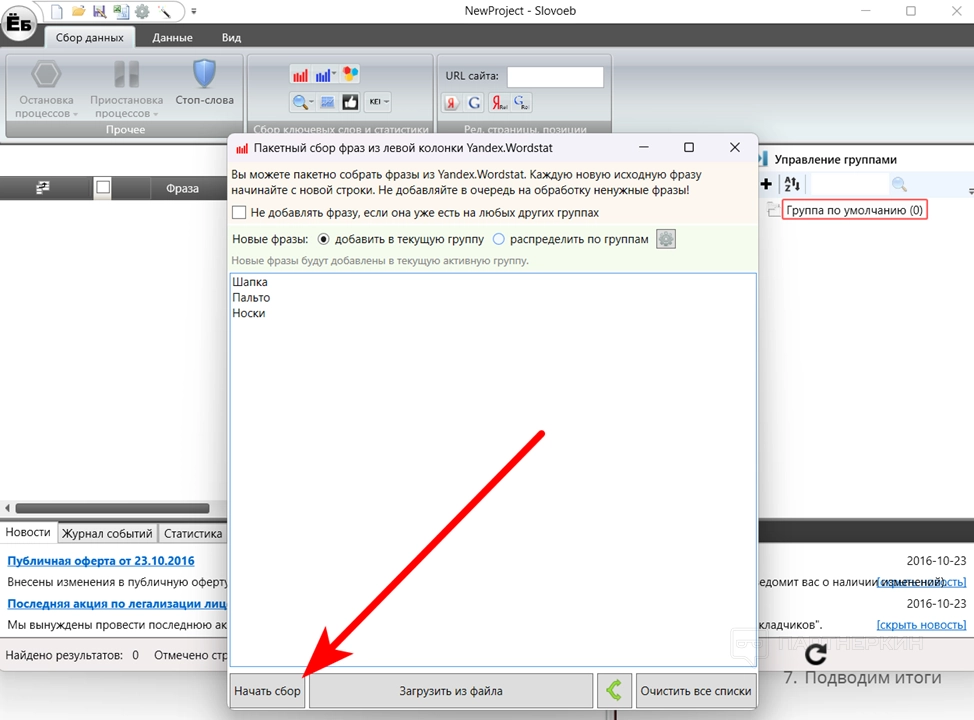974x720 pixels.
Task: Expand the quick access toolbar customize arrow
Action: coord(194,11)
